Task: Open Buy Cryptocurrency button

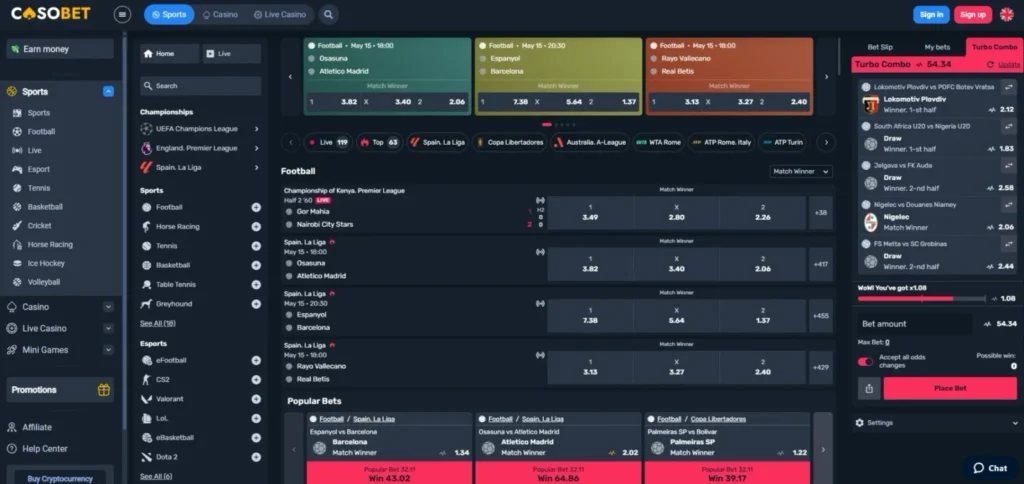Action: tap(60, 478)
